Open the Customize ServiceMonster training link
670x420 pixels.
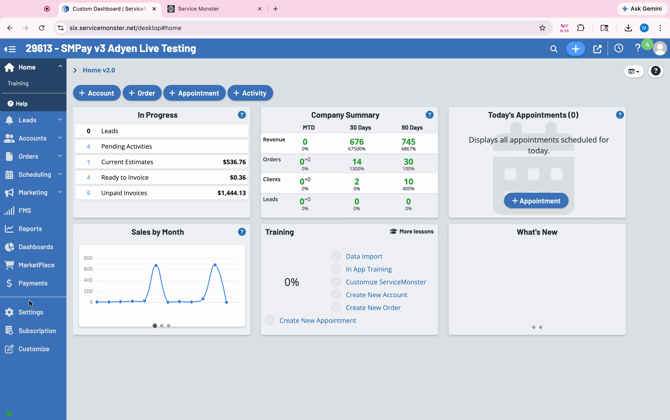coord(385,282)
